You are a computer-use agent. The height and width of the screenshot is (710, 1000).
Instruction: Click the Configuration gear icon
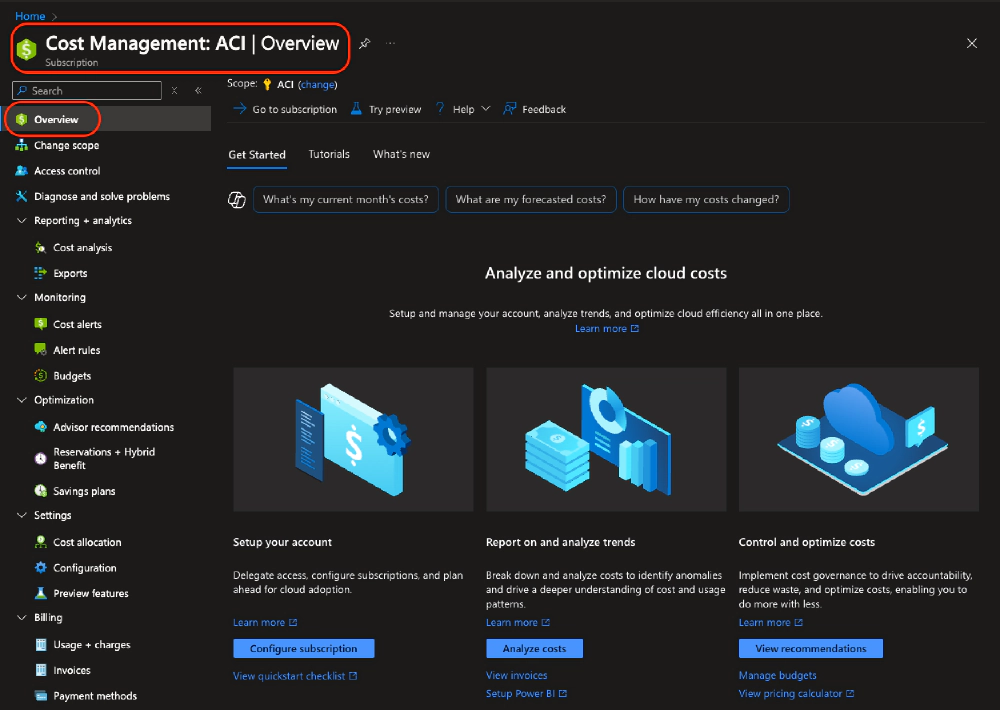41,567
